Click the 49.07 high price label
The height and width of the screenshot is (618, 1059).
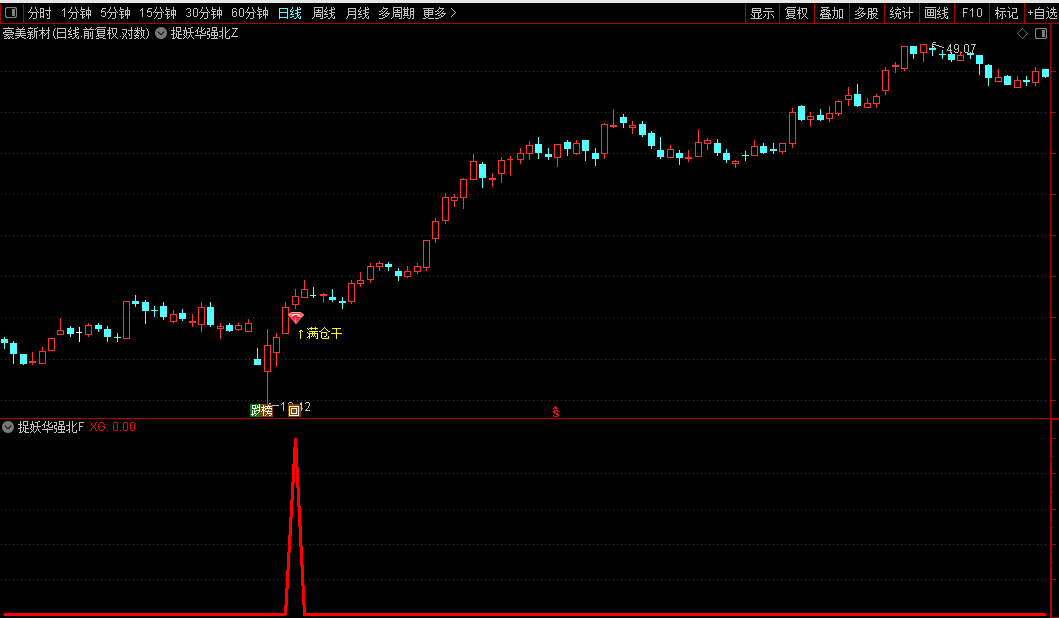point(960,49)
